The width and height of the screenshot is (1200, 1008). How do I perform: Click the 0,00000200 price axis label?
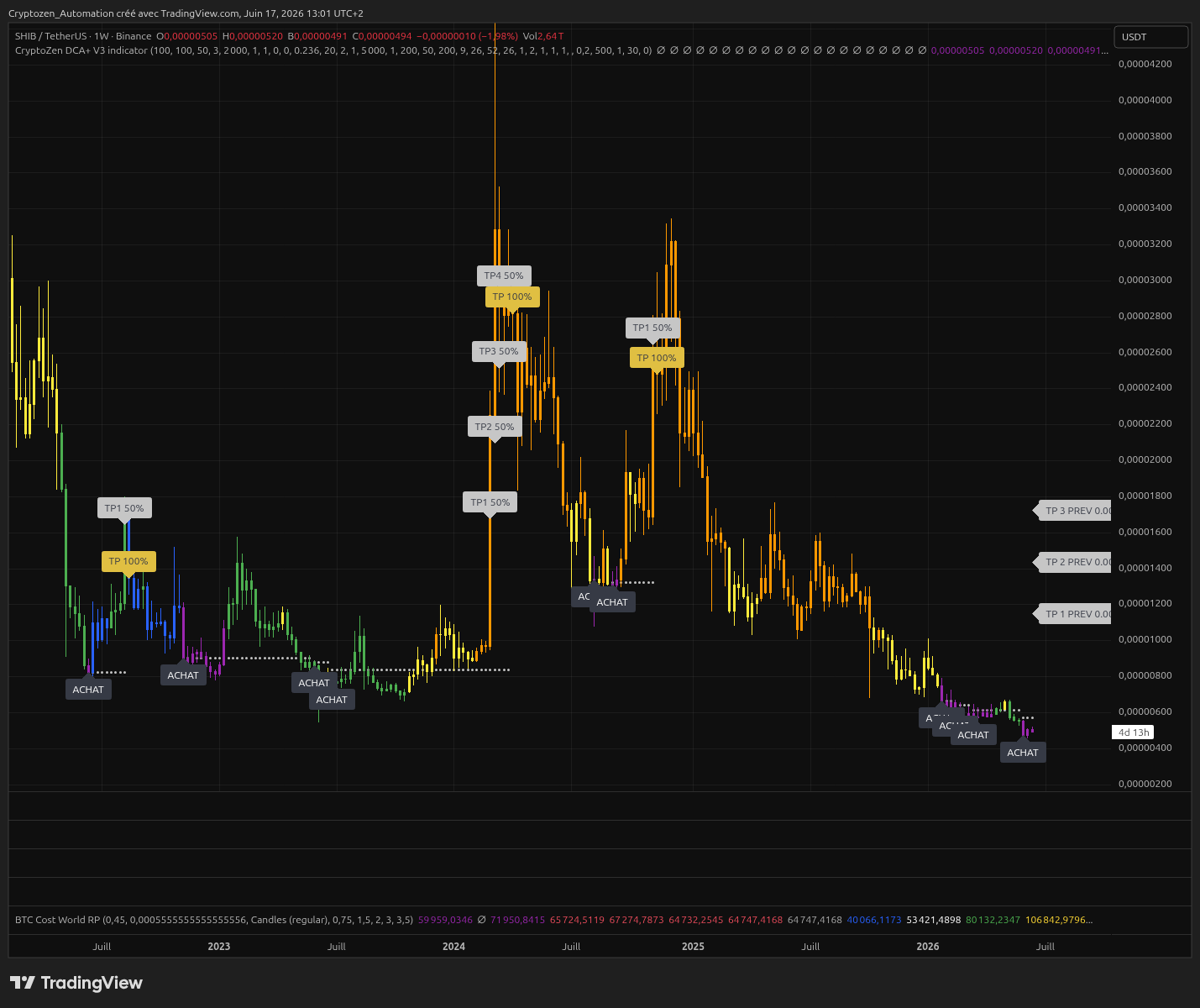pos(1145,784)
